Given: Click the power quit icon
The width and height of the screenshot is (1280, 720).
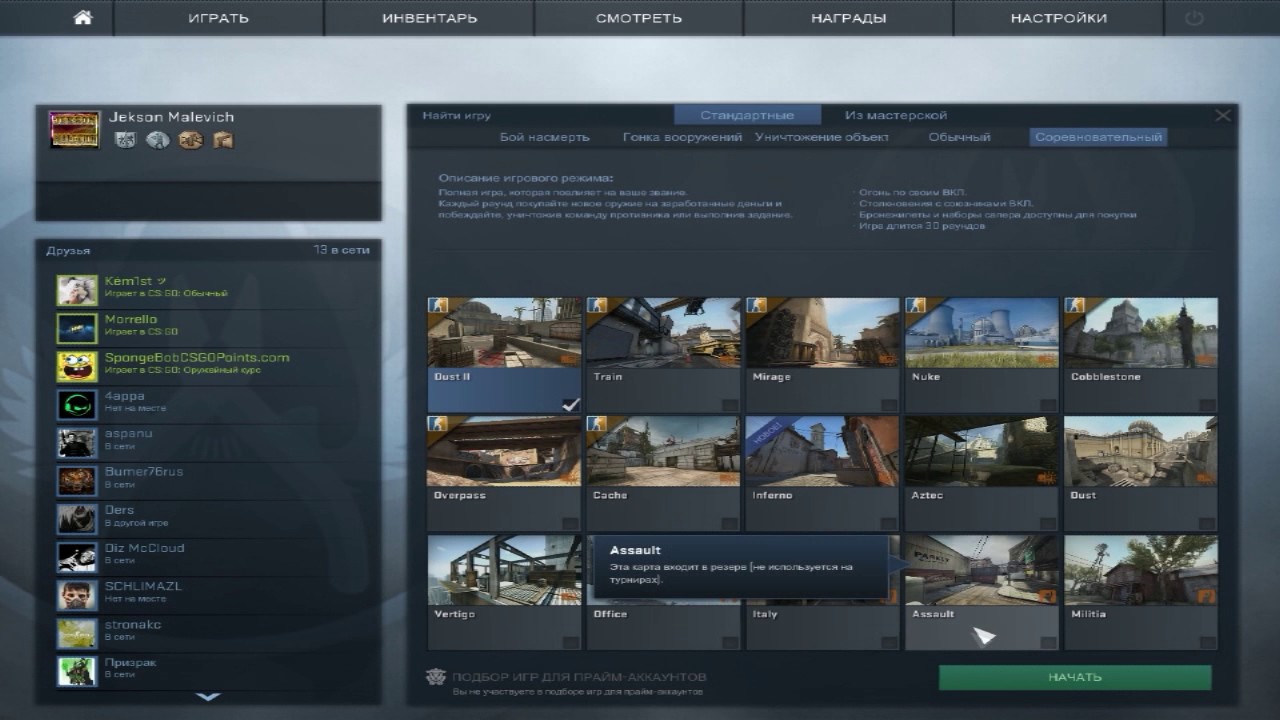Looking at the screenshot, I should (1194, 18).
